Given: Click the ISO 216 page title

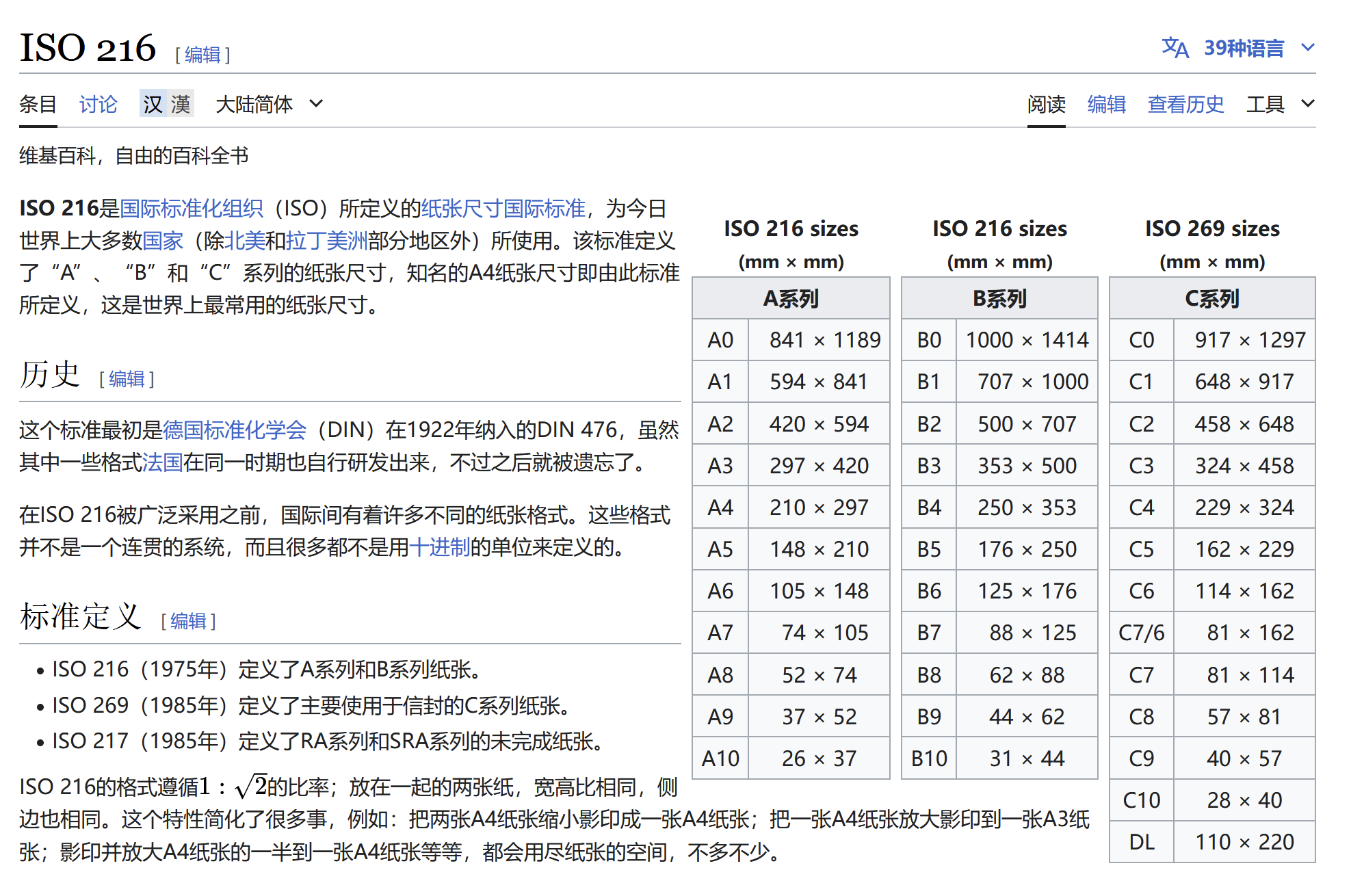Looking at the screenshot, I should (x=88, y=48).
